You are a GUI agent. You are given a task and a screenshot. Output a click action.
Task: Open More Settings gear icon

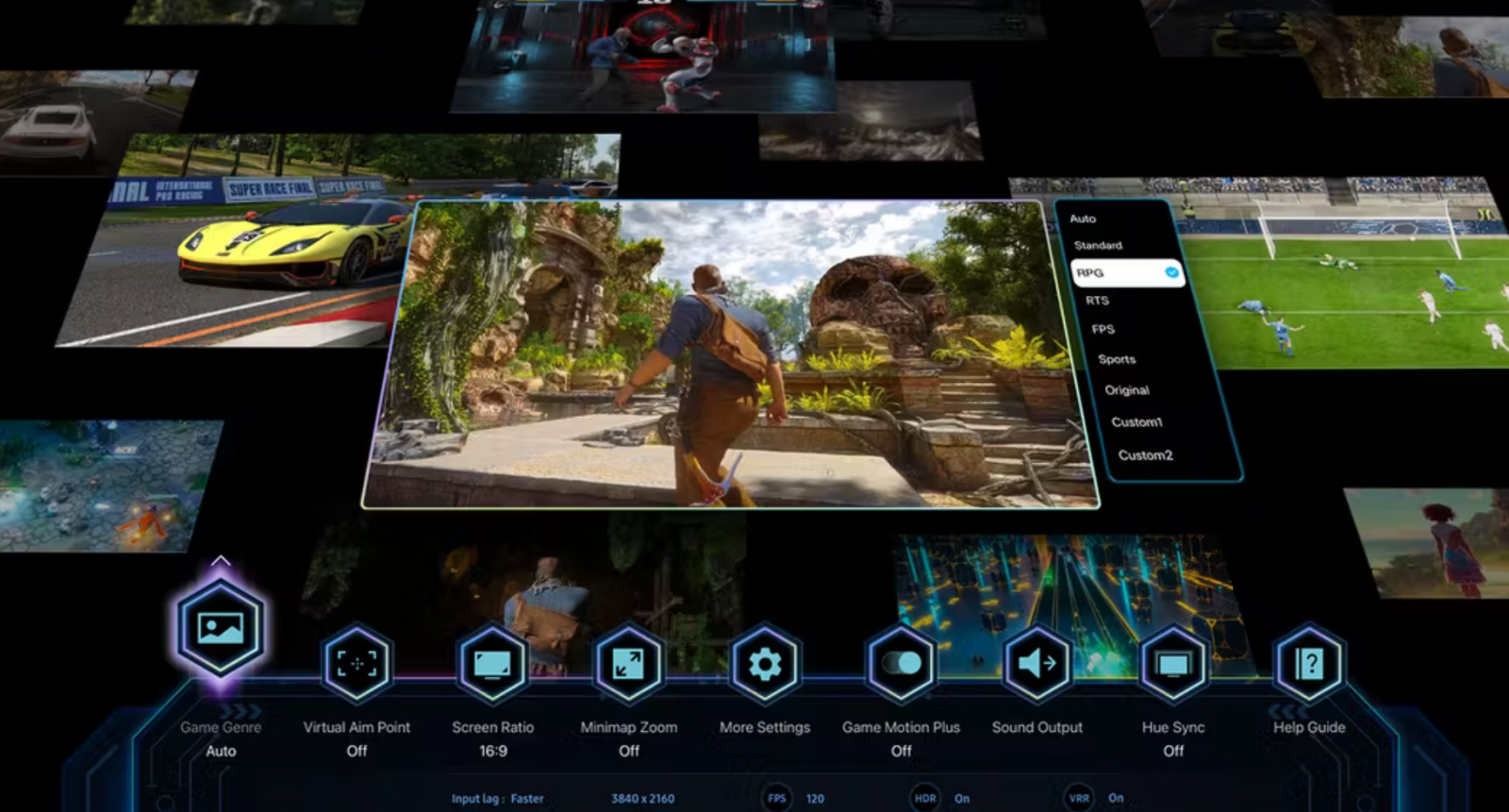coord(765,664)
